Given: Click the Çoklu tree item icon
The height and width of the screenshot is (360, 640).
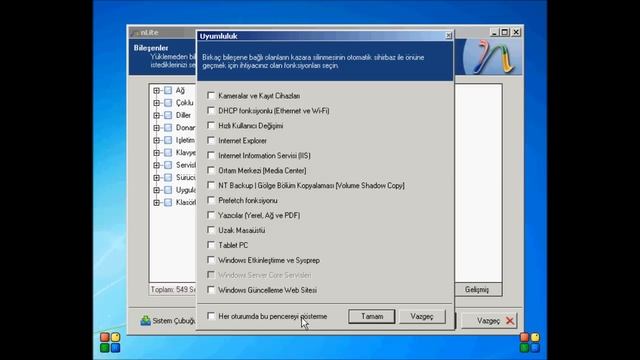Looking at the screenshot, I should point(168,103).
